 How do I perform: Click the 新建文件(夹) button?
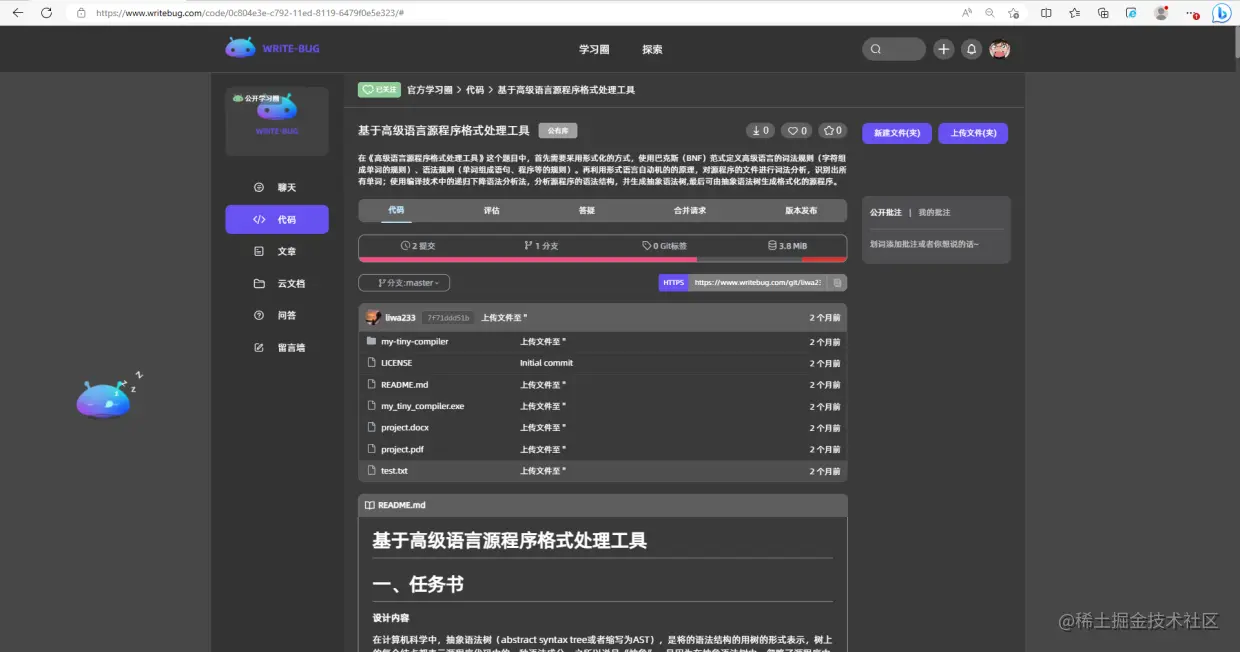point(896,133)
